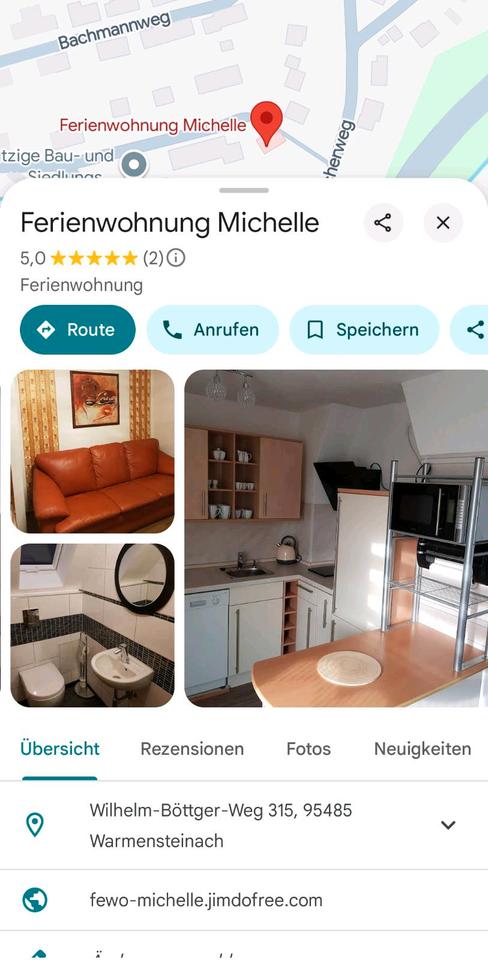Viewport: 488px width, 960px height.
Task: Open rating info icon next to reviews
Action: (176, 258)
